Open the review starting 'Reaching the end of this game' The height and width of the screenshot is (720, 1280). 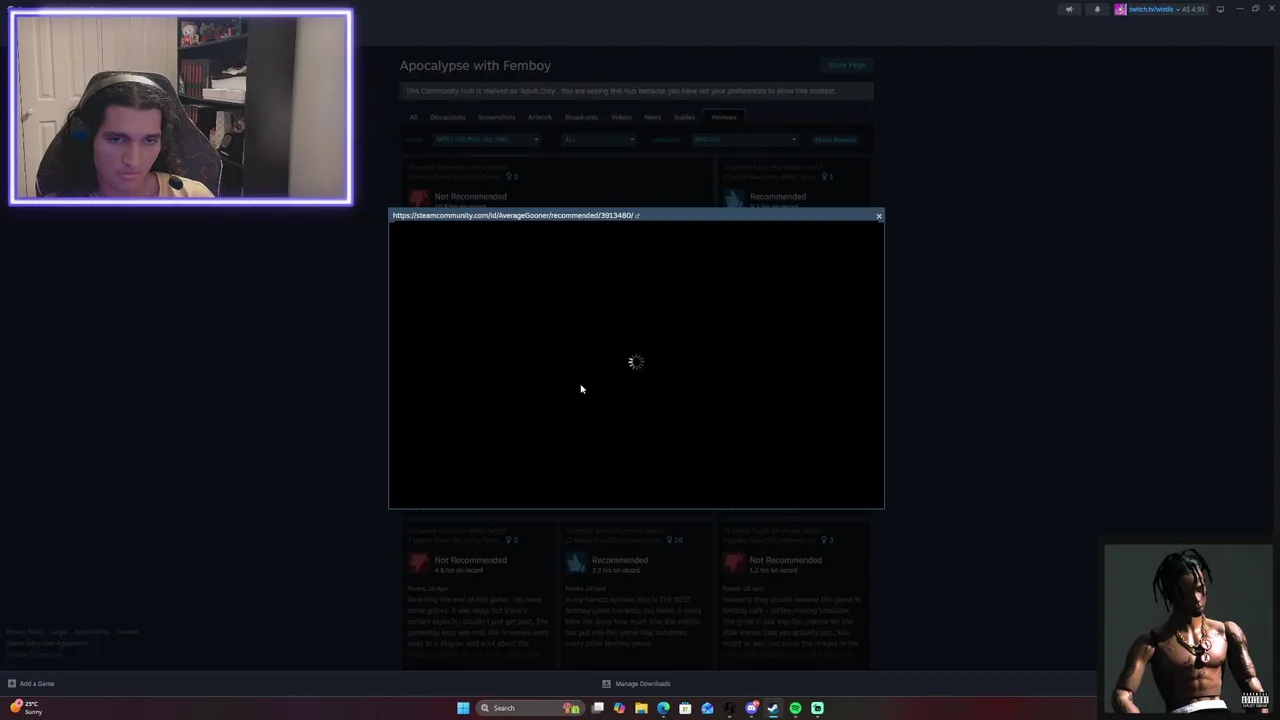point(478,627)
